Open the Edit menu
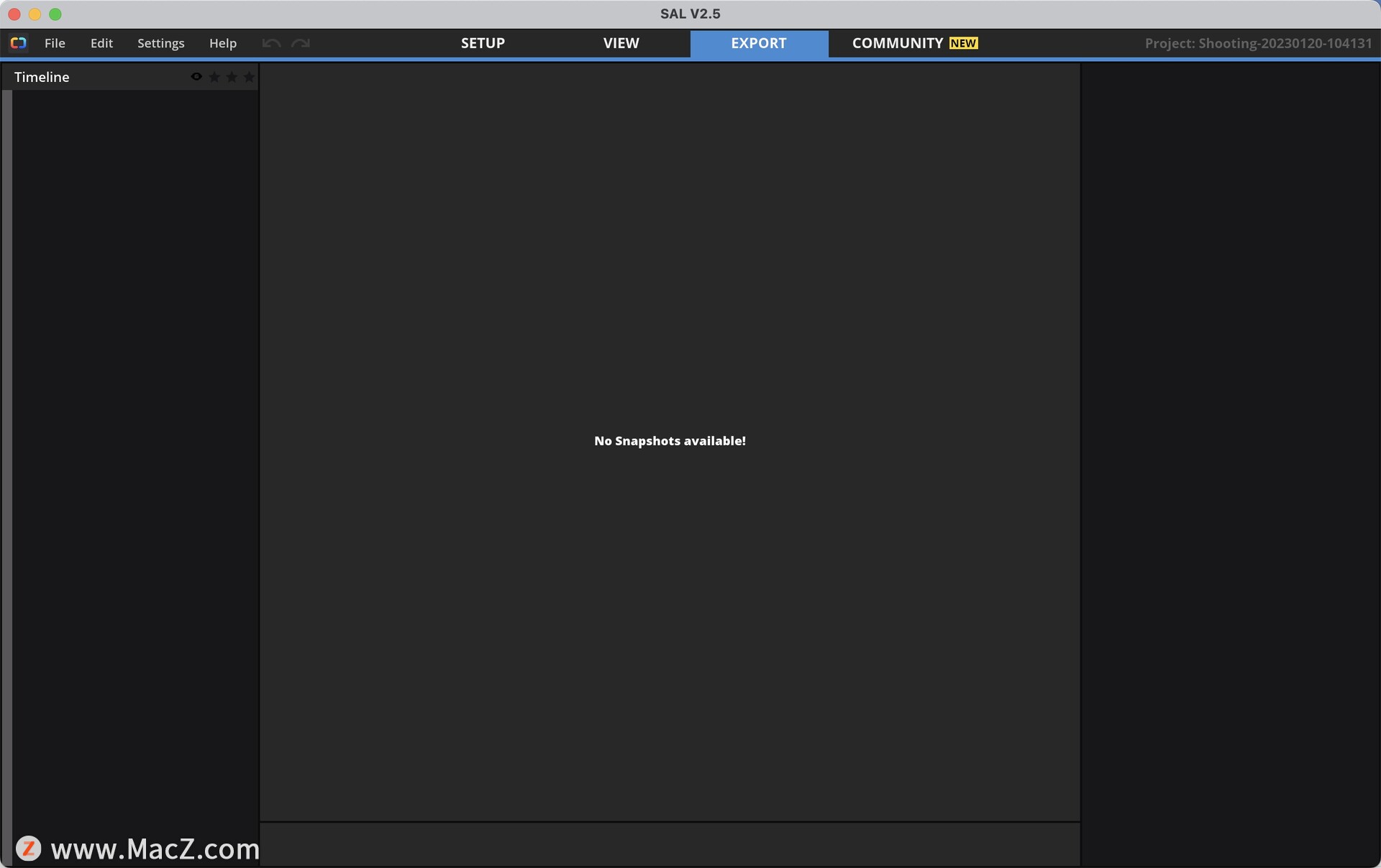1381x868 pixels. pos(101,43)
